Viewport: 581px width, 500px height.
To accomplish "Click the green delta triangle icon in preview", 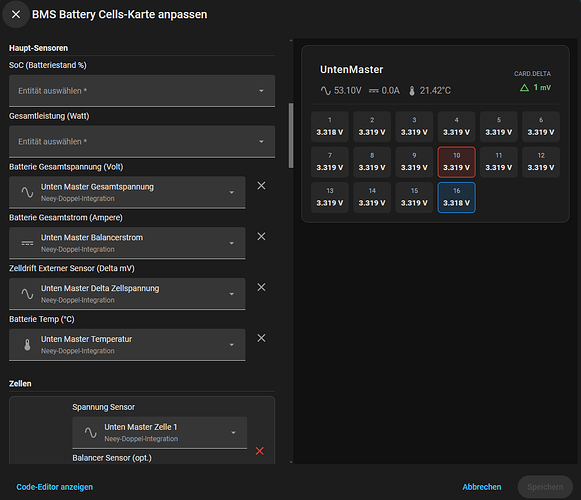I will click(x=524, y=88).
